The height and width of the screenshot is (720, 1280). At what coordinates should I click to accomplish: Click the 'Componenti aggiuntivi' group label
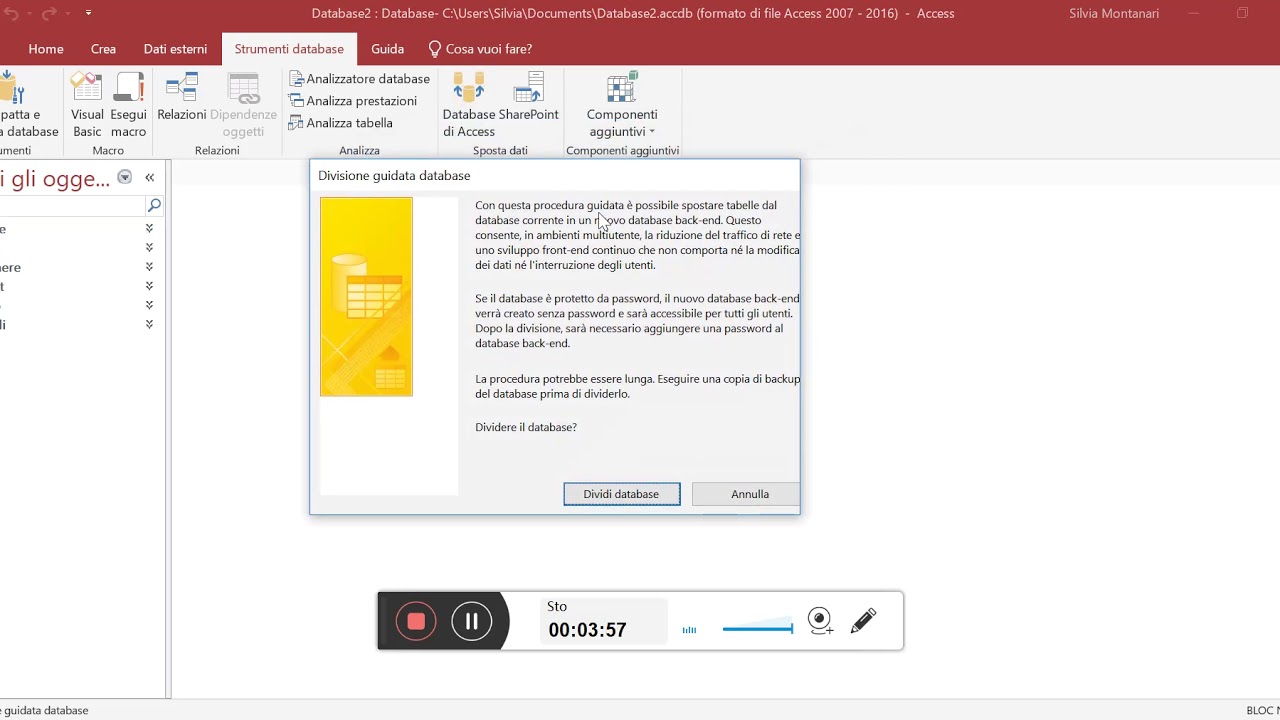[622, 151]
